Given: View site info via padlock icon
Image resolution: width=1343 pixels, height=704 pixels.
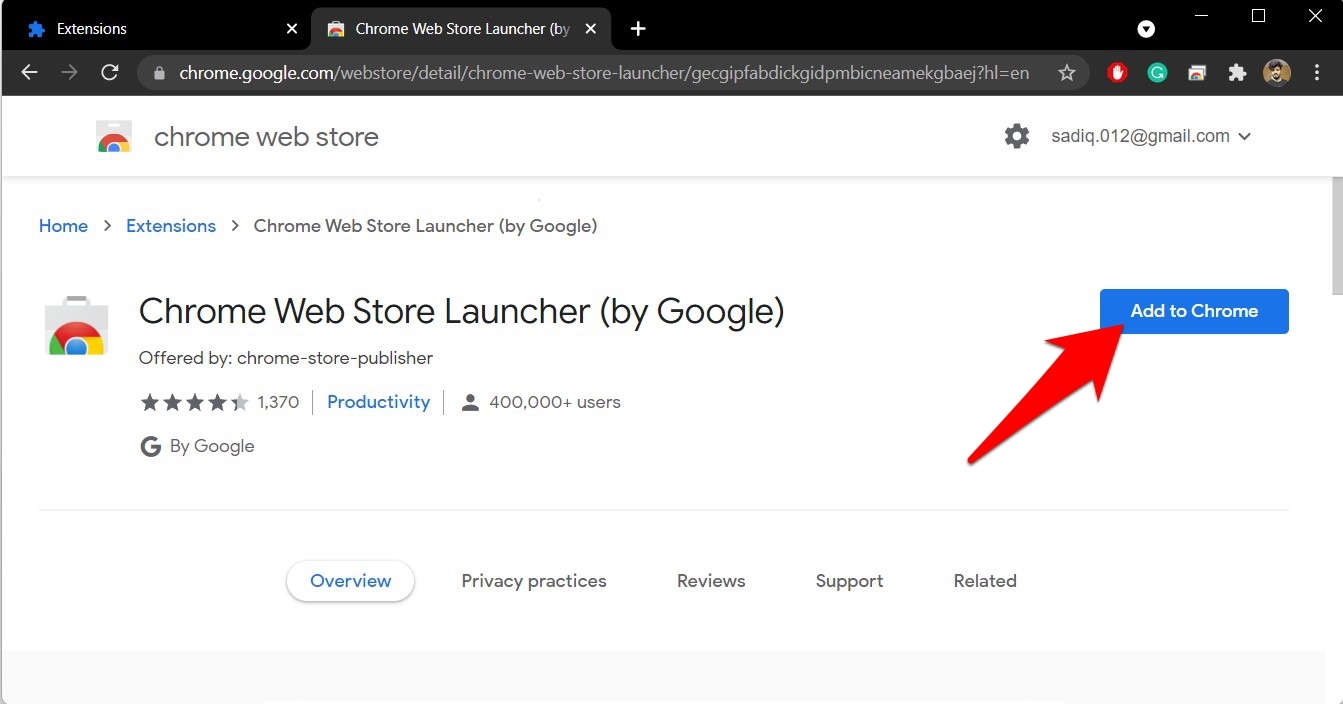Looking at the screenshot, I should click(x=159, y=73).
